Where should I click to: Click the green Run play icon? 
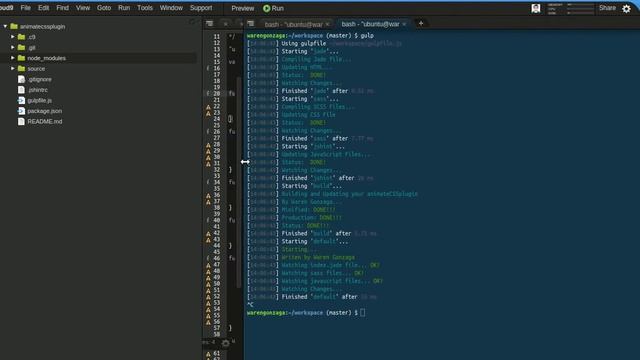click(x=267, y=8)
